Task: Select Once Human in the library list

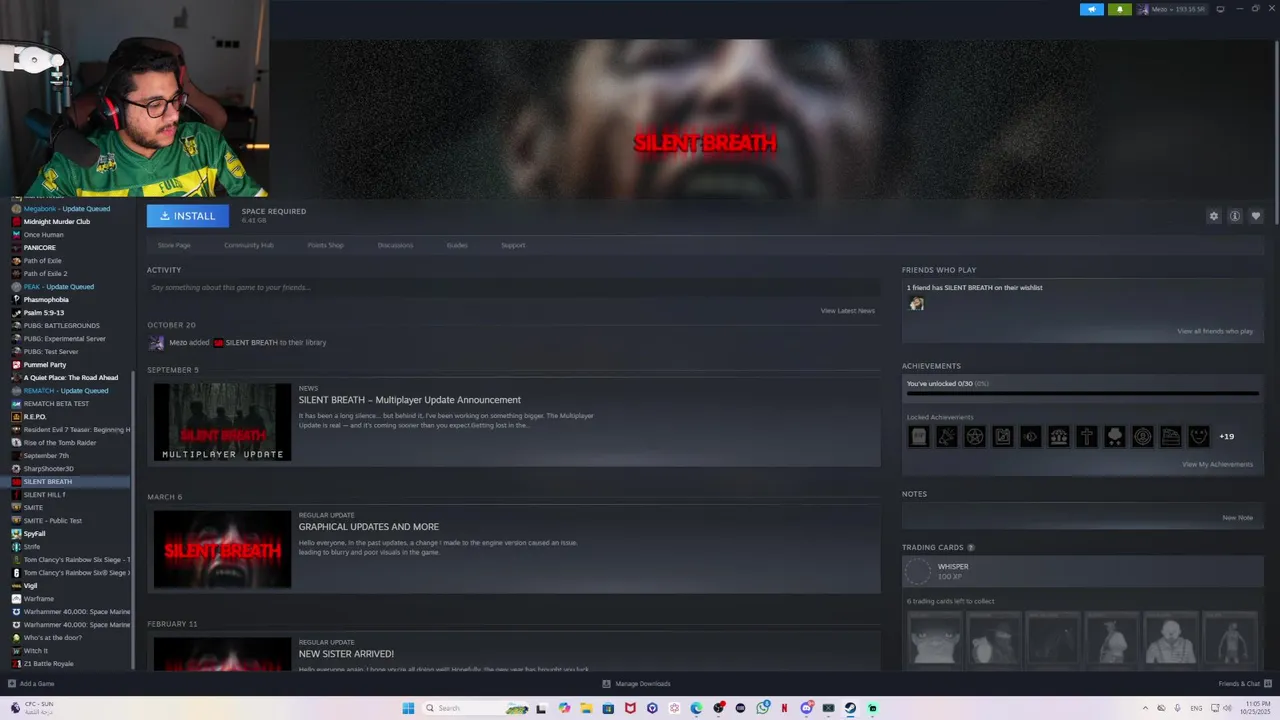Action: tap(44, 235)
